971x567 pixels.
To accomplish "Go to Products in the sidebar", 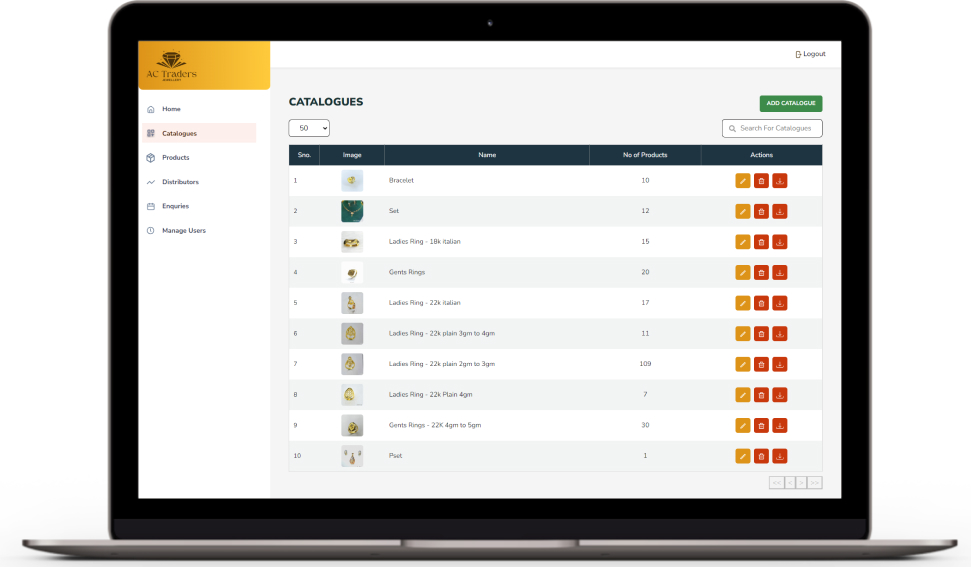I will (175, 157).
